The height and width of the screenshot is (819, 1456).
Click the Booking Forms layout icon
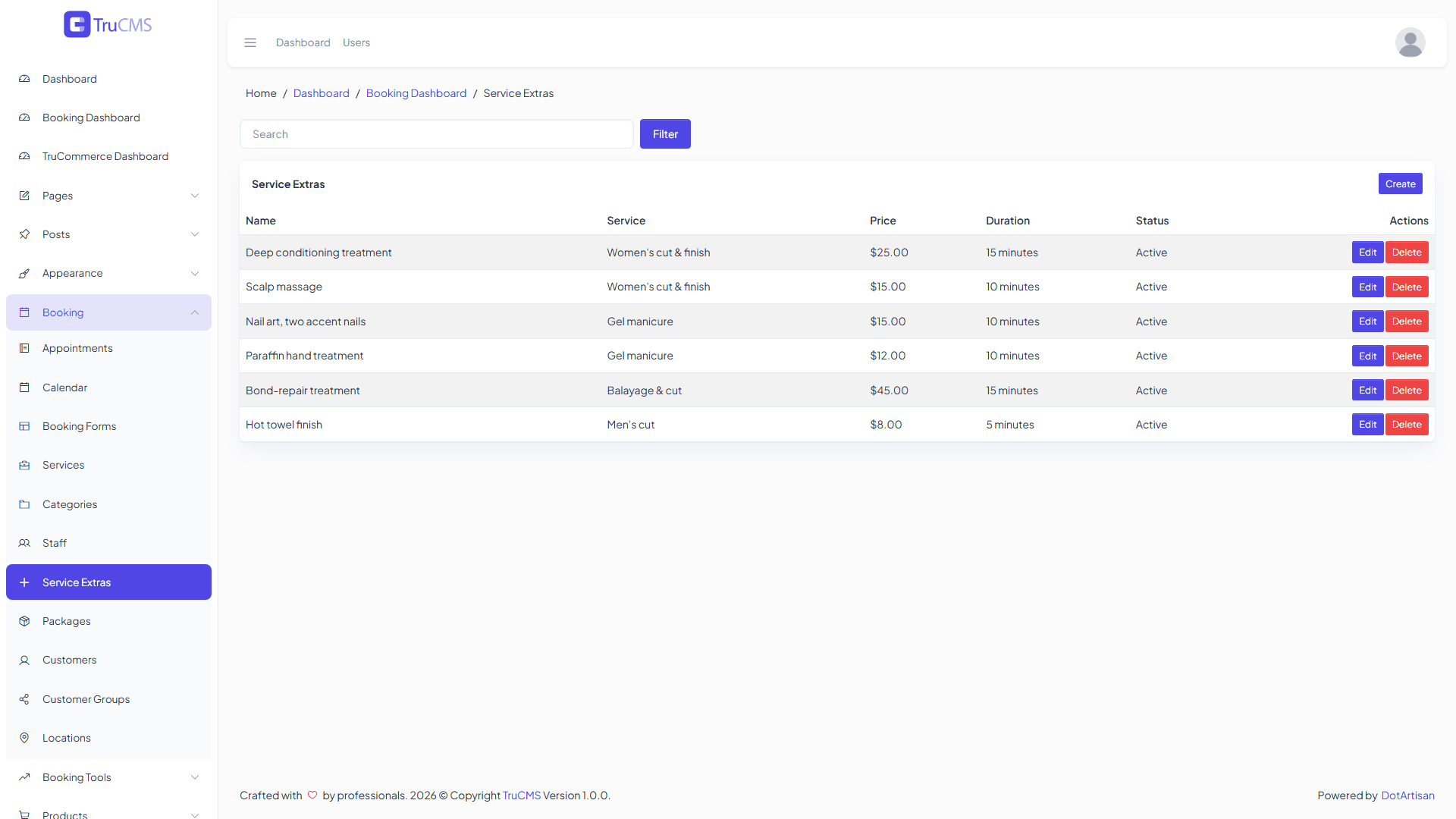coord(24,426)
